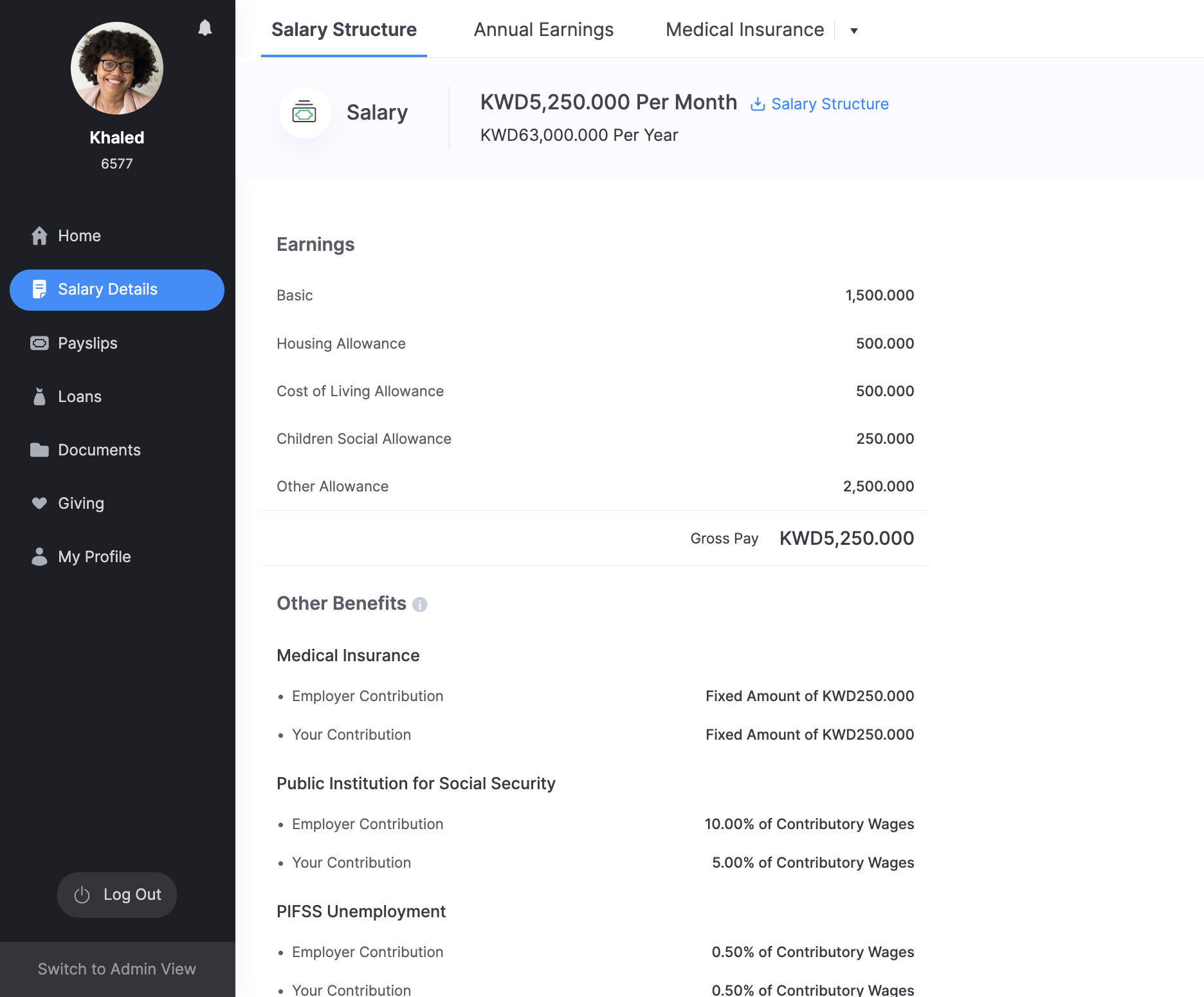The height and width of the screenshot is (997, 1204).
Task: Click the download icon beside Salary Structure
Action: pyautogui.click(x=758, y=104)
